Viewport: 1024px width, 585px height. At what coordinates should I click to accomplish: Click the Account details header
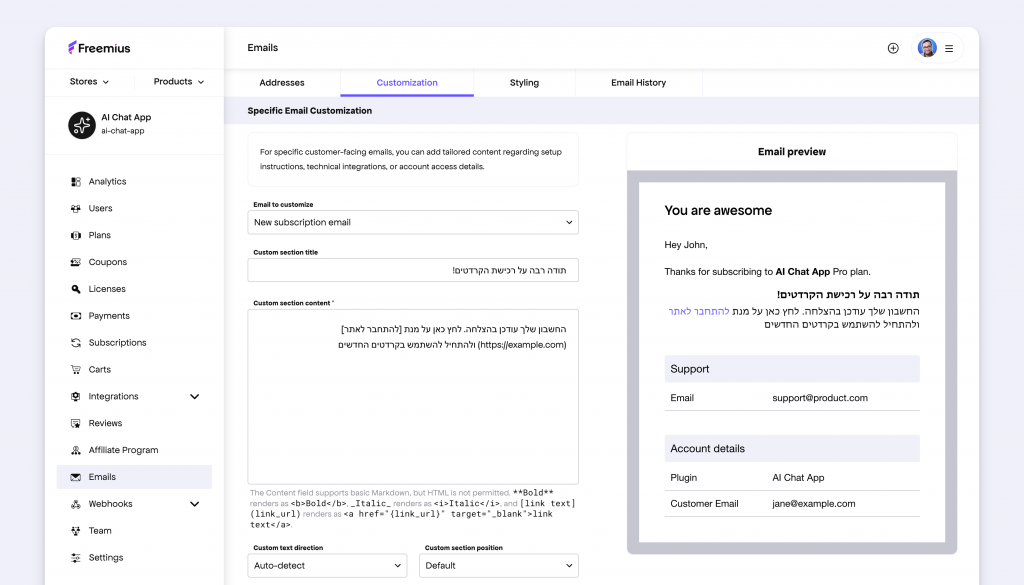coord(792,449)
